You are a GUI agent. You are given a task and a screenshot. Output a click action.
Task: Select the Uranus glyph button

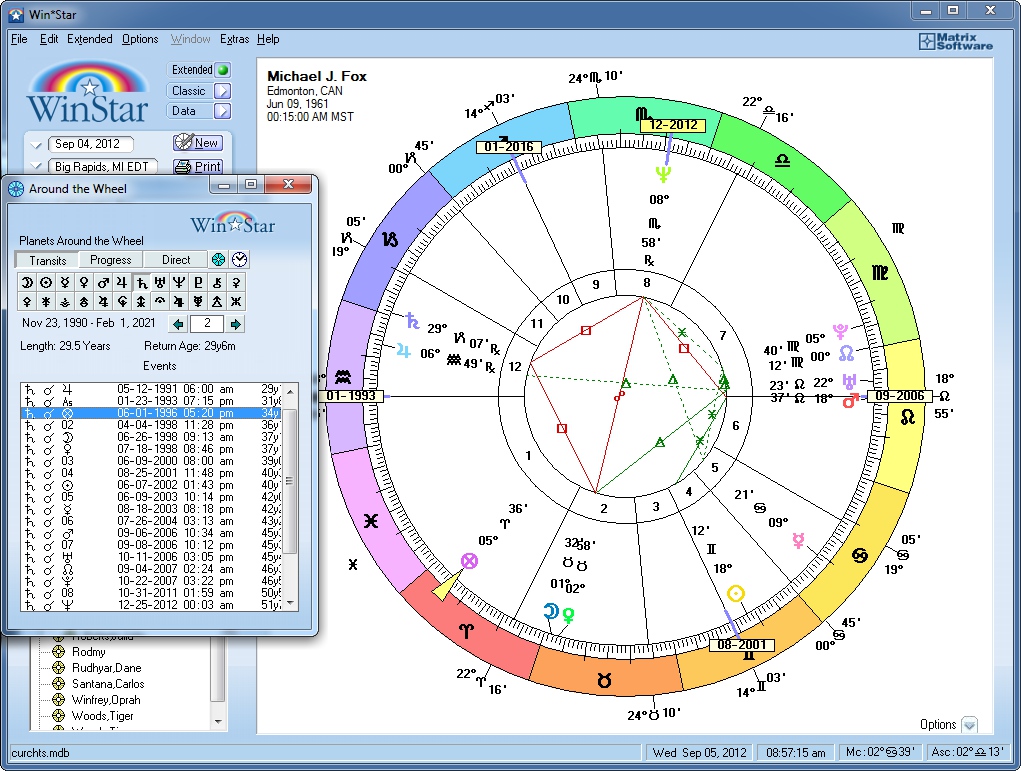click(x=160, y=282)
